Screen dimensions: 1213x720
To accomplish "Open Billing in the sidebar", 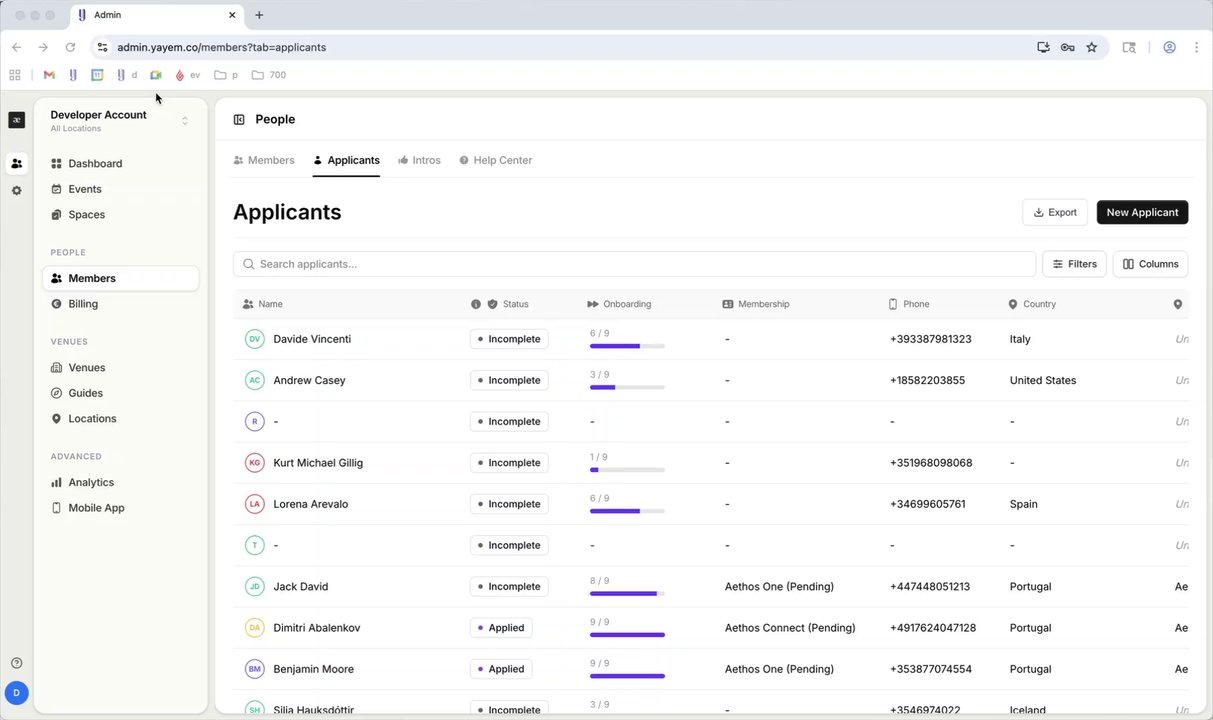I will click(x=83, y=304).
